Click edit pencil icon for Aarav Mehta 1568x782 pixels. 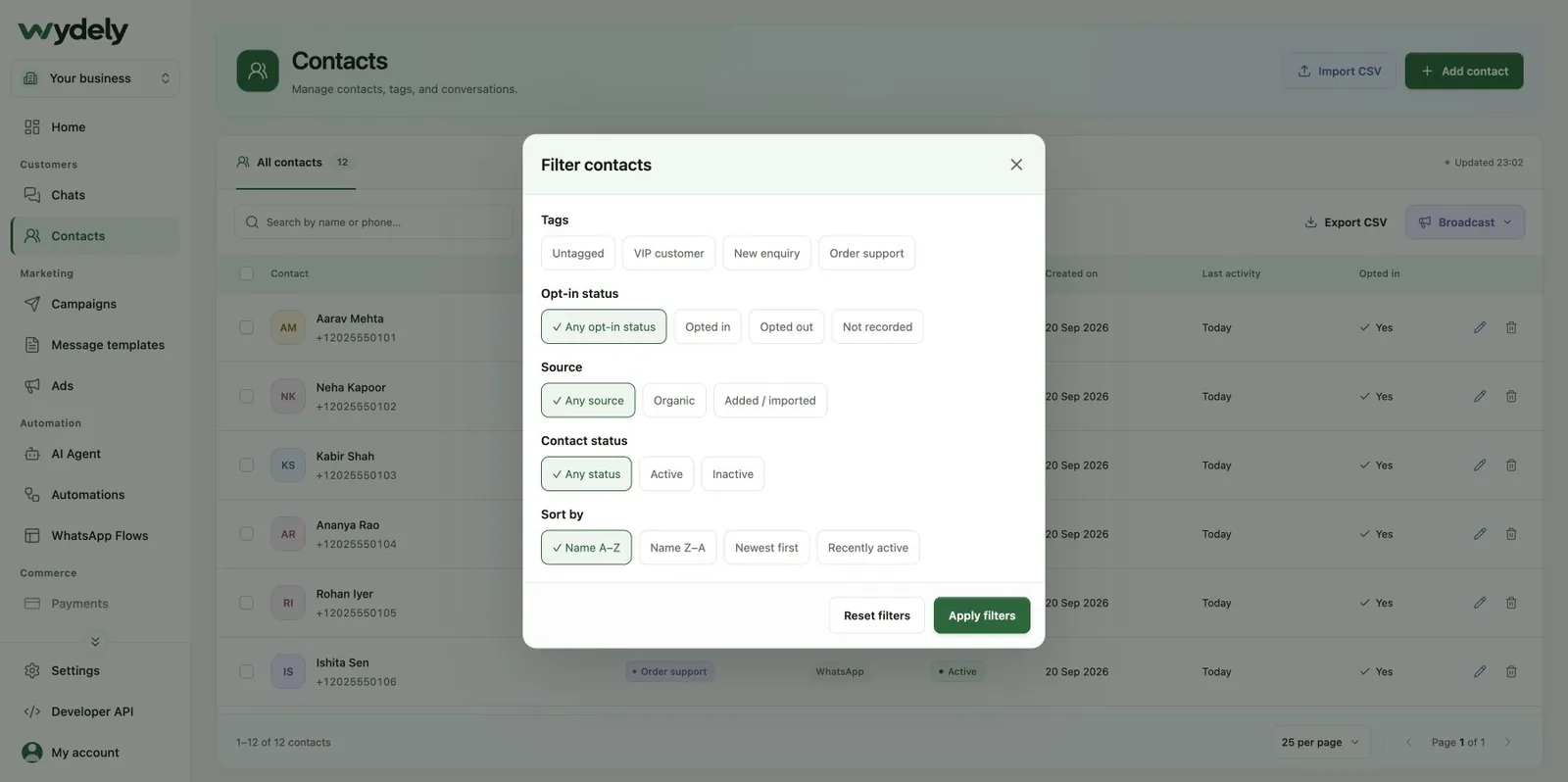point(1480,327)
